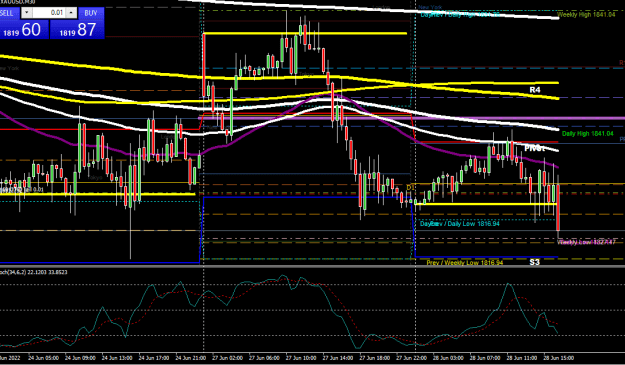Viewport: 625px width, 365px height.
Task: Increase lot volume with the up arrow
Action: point(71,12)
